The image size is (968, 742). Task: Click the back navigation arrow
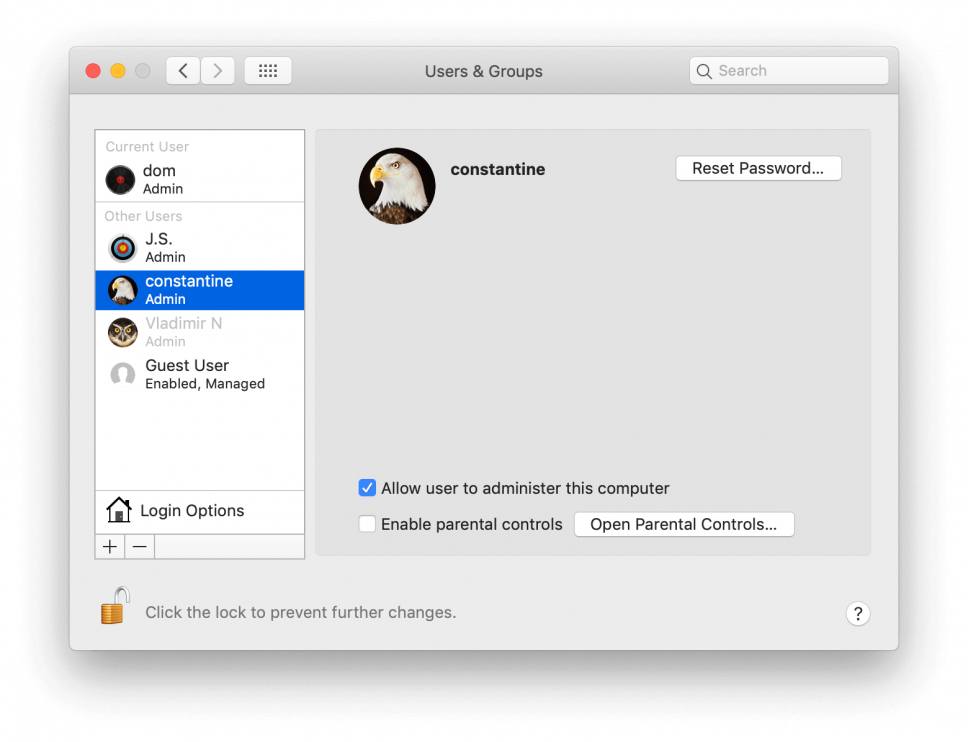(x=183, y=70)
